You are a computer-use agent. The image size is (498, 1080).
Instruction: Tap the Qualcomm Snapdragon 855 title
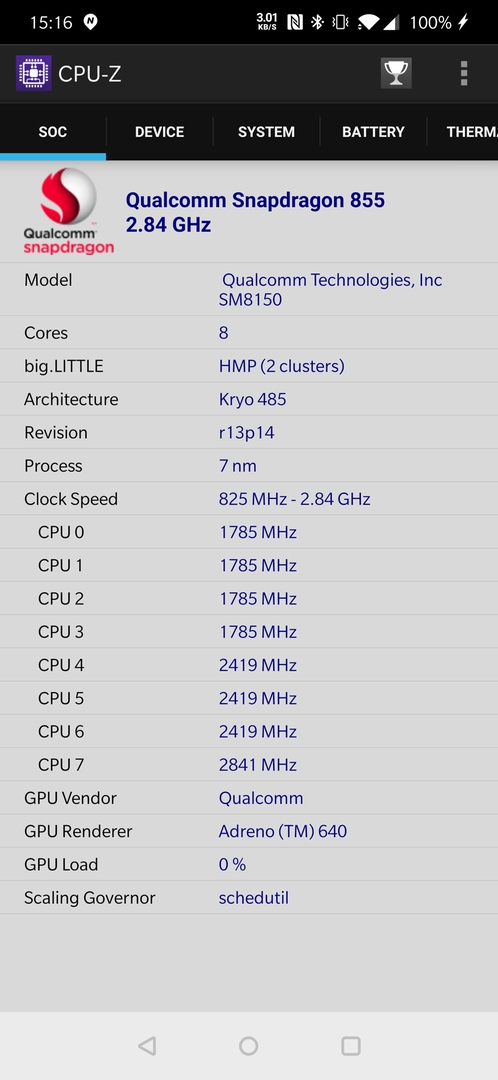(255, 200)
